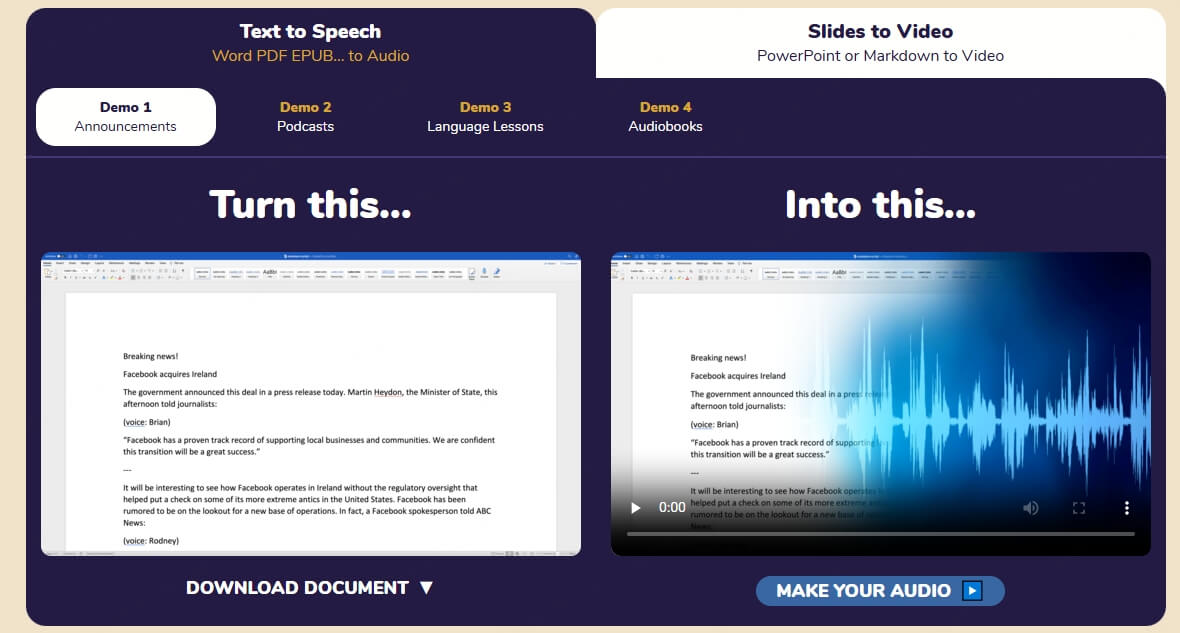Play the demo audio video
The height and width of the screenshot is (633, 1180).
pyautogui.click(x=636, y=508)
